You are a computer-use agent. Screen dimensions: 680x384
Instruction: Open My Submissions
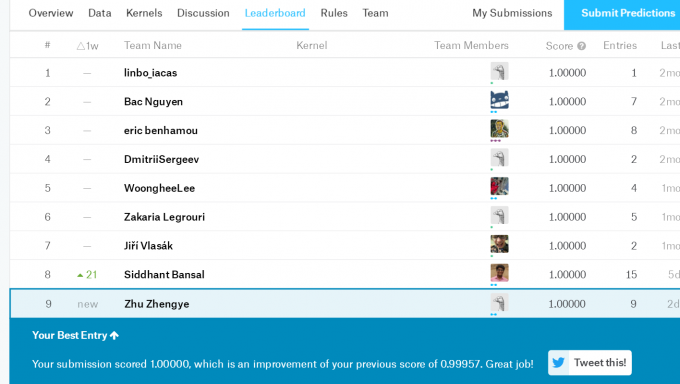pos(512,13)
